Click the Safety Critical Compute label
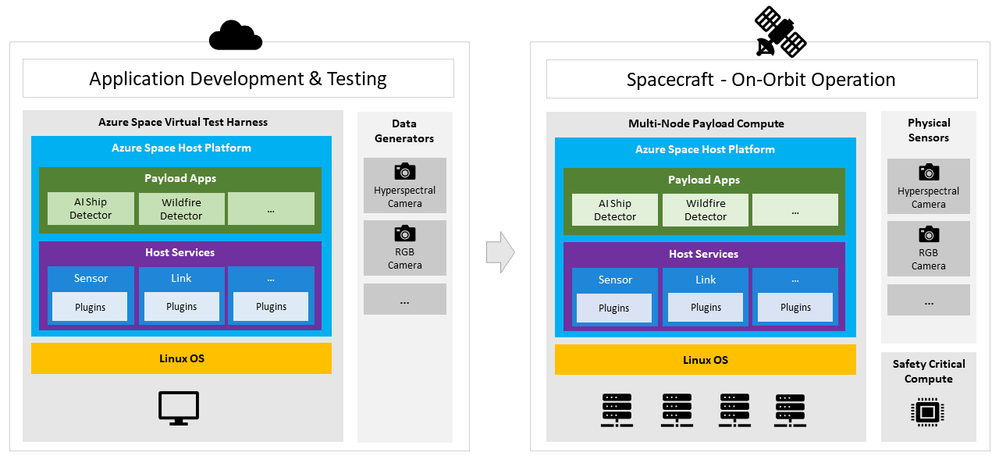The image size is (999, 460). (929, 371)
